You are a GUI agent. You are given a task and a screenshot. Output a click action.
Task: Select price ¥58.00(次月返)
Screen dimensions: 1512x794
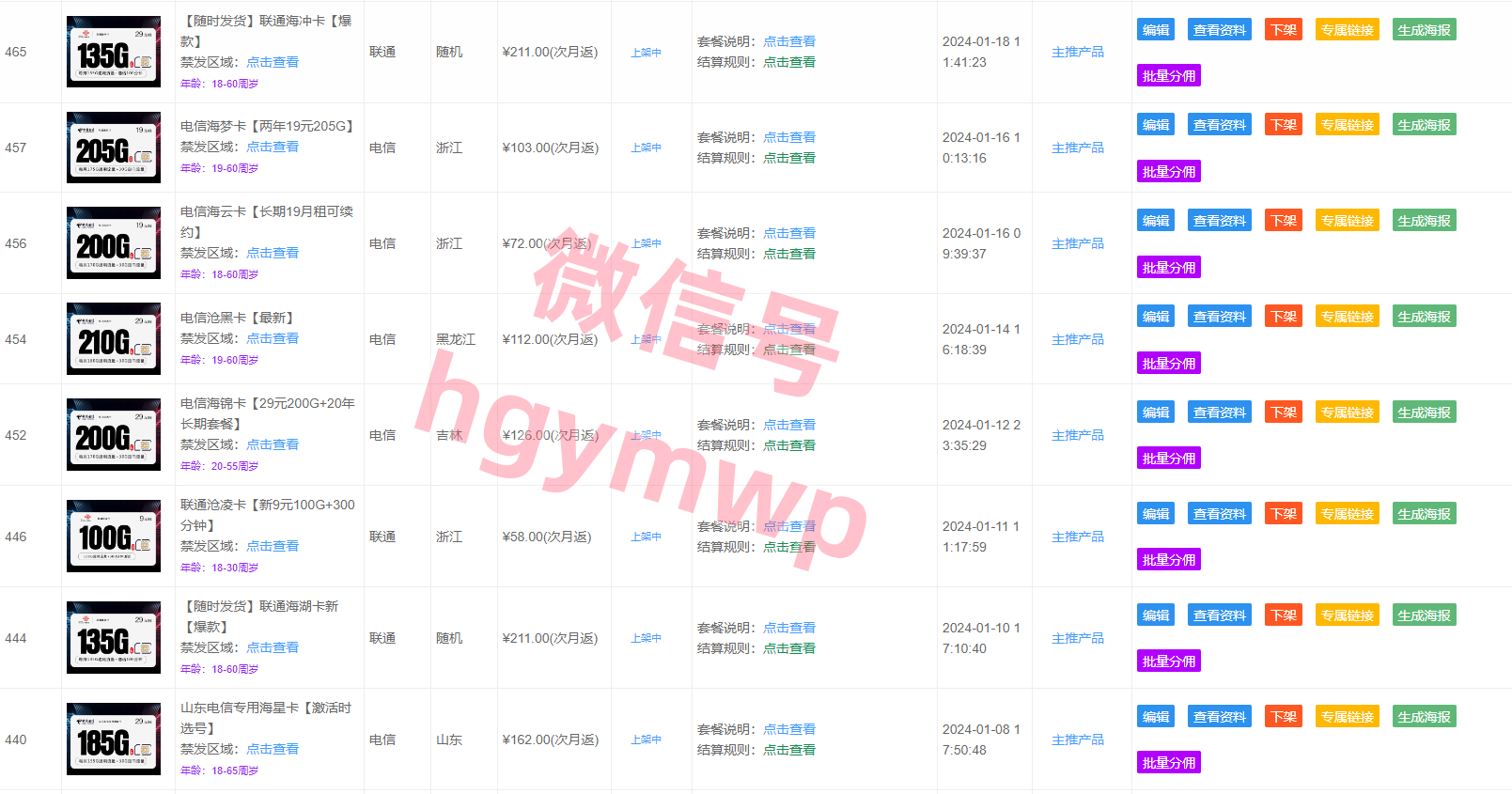tap(547, 537)
